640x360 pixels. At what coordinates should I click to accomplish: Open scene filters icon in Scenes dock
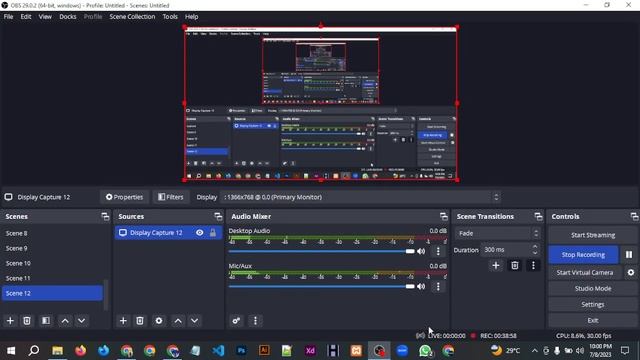[x=46, y=321]
